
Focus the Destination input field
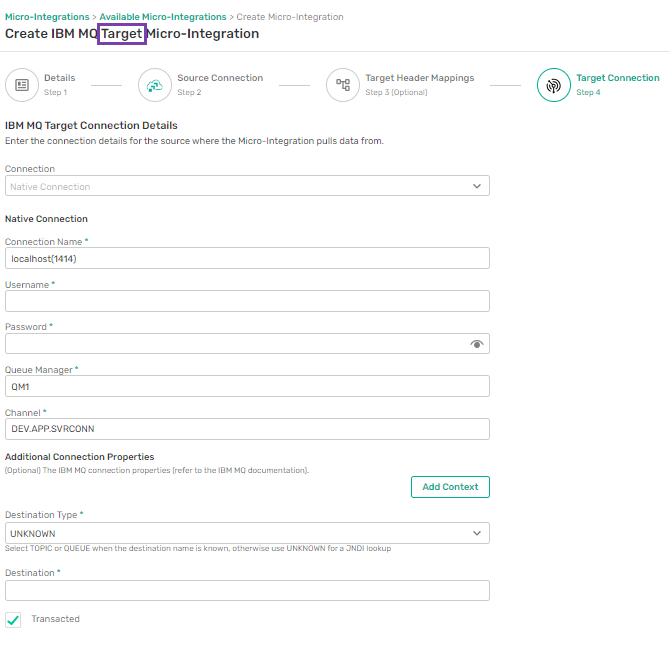point(247,590)
